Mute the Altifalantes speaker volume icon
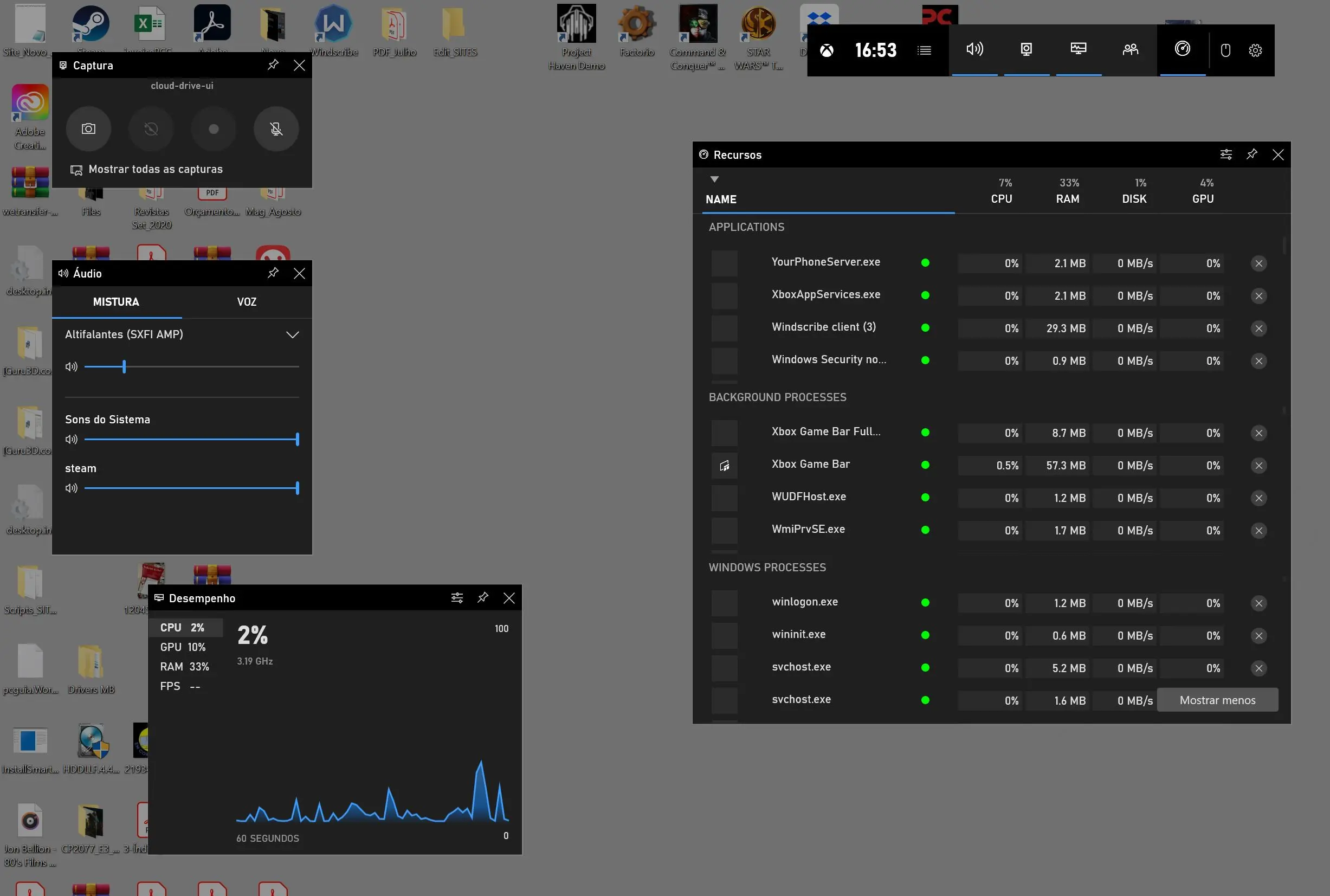1330x896 pixels. click(x=72, y=367)
